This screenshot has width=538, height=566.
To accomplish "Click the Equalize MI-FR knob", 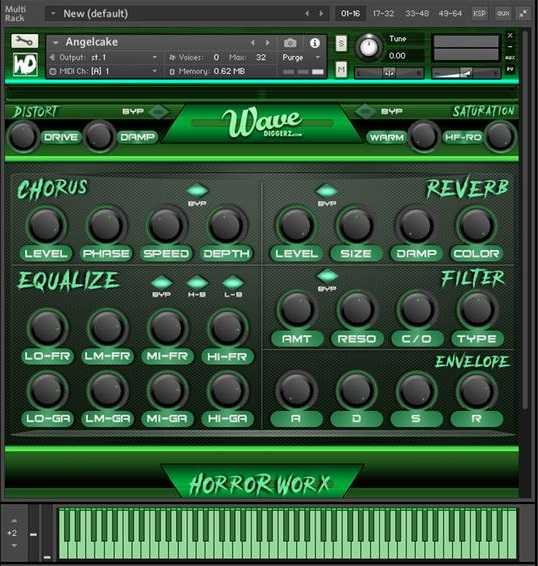I will (167, 328).
